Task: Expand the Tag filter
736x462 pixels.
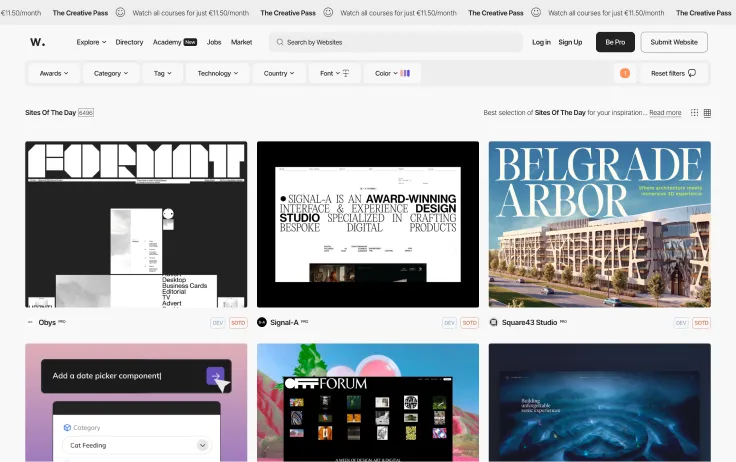Action: (162, 73)
